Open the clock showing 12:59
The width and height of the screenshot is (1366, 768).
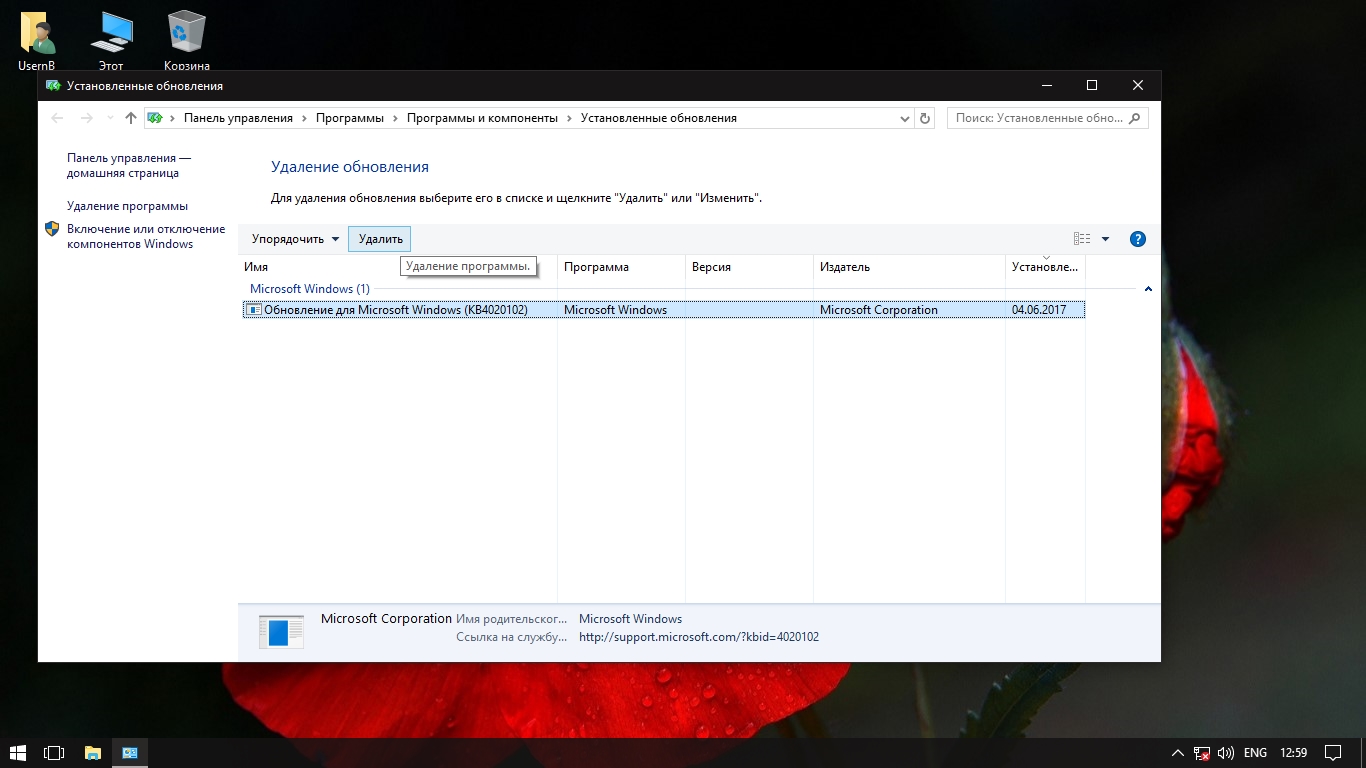[x=1294, y=753]
